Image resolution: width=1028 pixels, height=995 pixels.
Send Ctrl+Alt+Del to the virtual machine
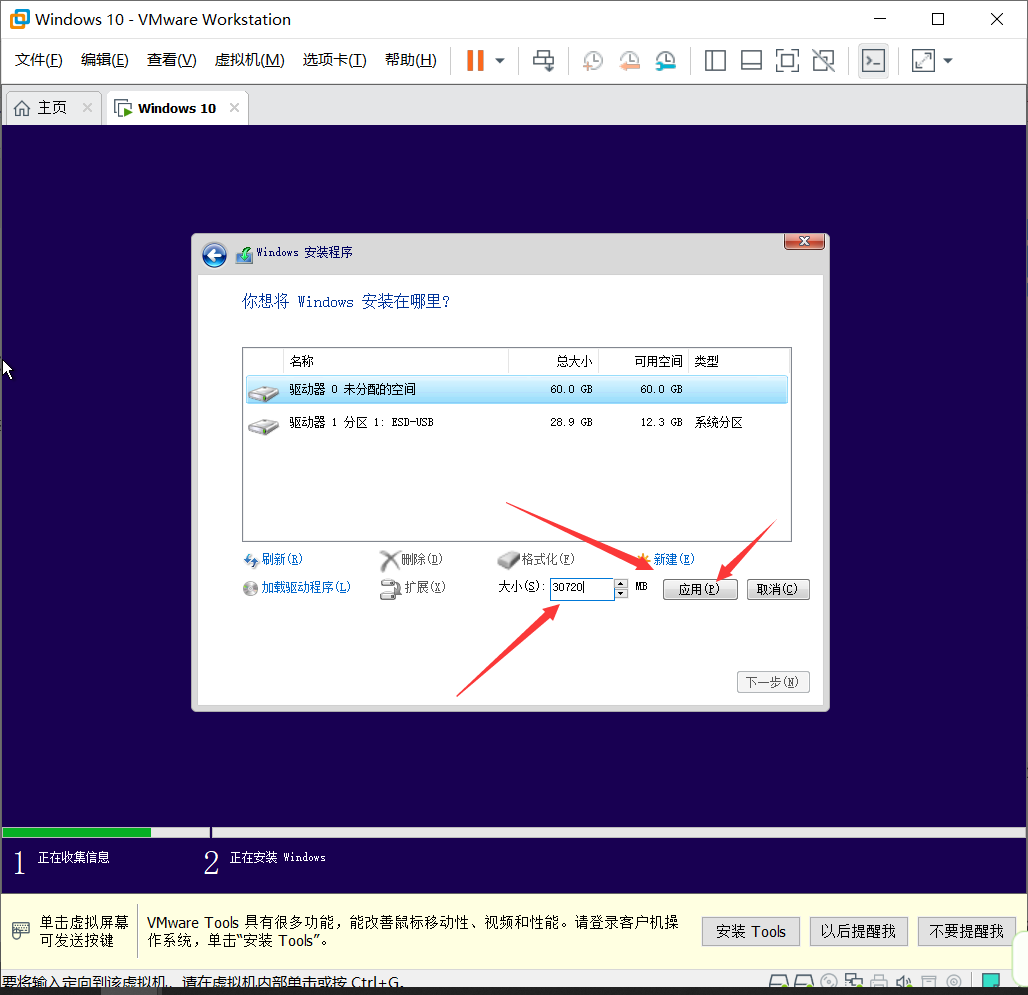point(543,60)
